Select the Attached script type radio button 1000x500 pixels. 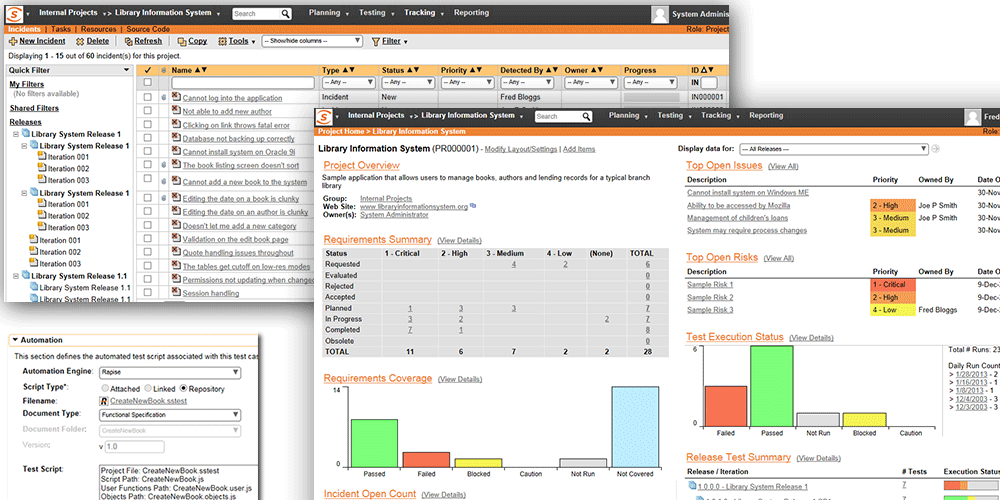pyautogui.click(x=105, y=388)
